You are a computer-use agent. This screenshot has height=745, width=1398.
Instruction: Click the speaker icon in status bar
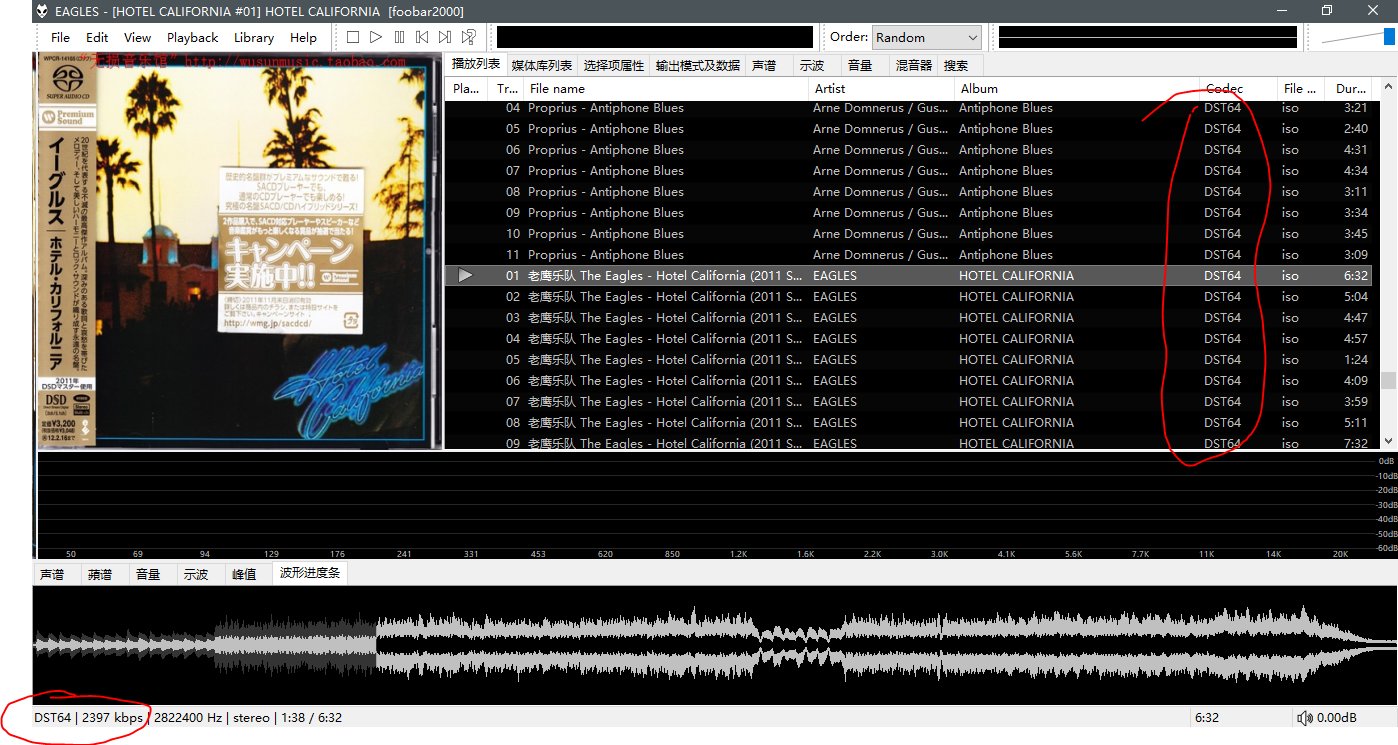(1304, 718)
